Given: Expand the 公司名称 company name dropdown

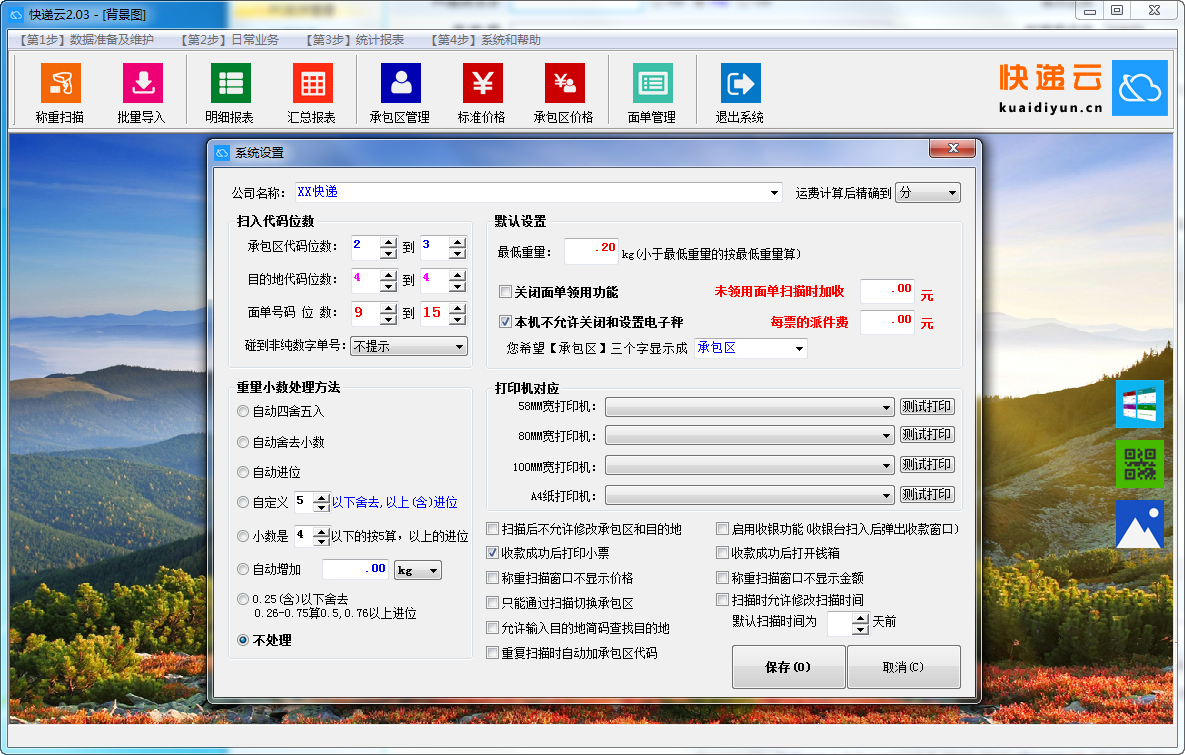Looking at the screenshot, I should click(x=775, y=192).
